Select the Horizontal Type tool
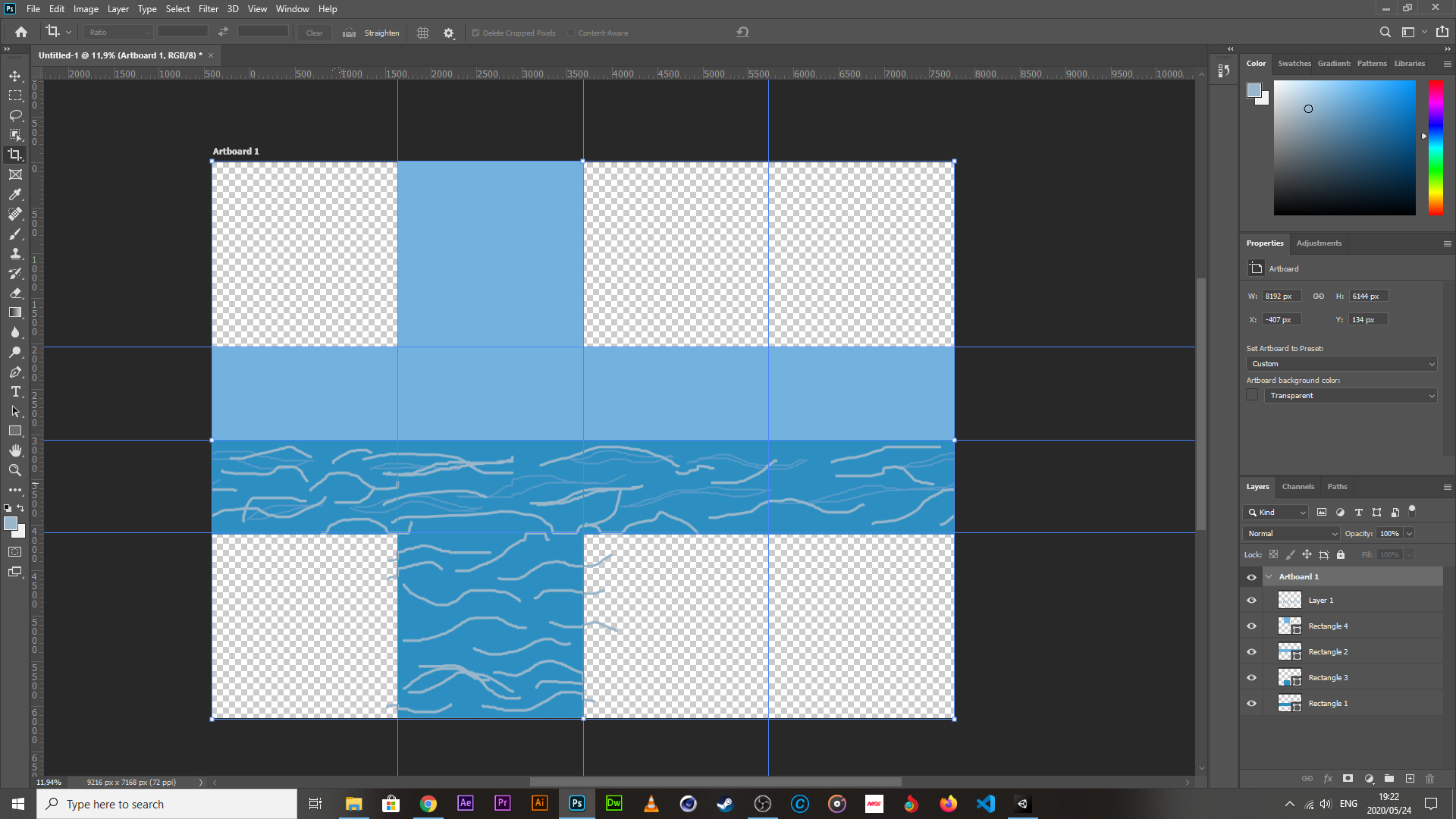This screenshot has width=1456, height=819. point(15,391)
